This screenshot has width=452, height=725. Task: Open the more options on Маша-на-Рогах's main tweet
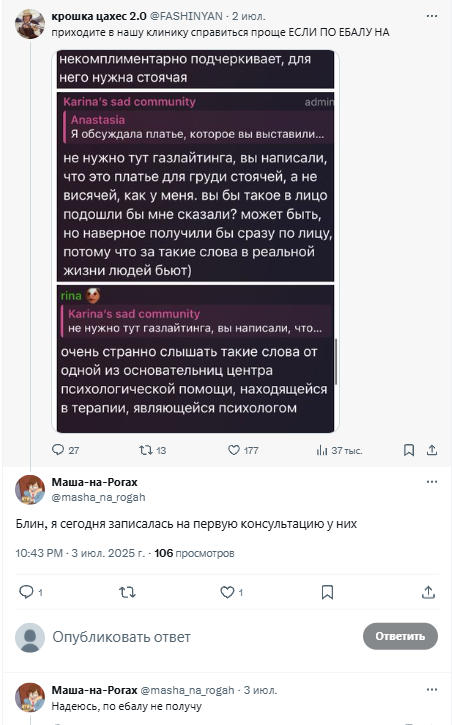[432, 482]
